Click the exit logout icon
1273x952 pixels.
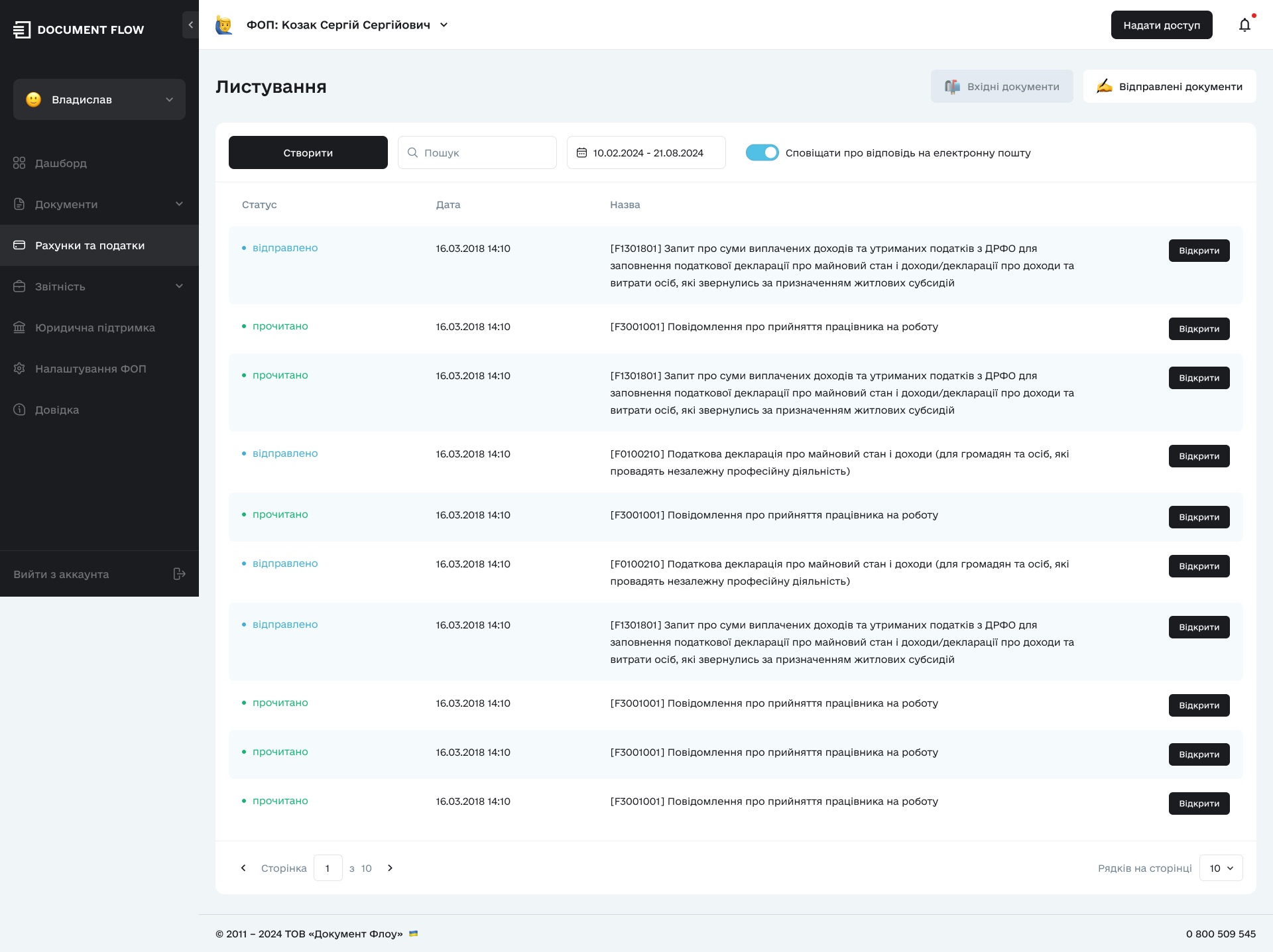[x=179, y=574]
